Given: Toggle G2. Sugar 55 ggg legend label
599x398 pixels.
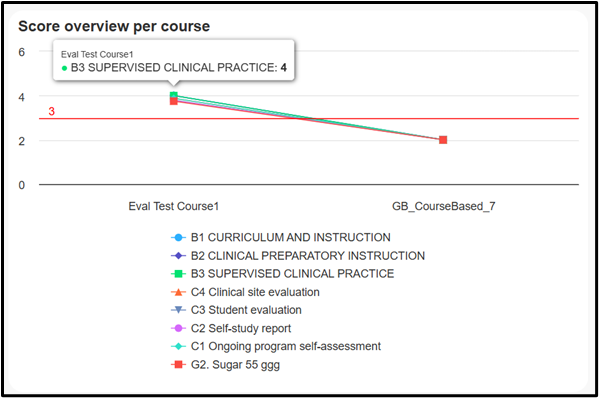Looking at the screenshot, I should tap(235, 365).
